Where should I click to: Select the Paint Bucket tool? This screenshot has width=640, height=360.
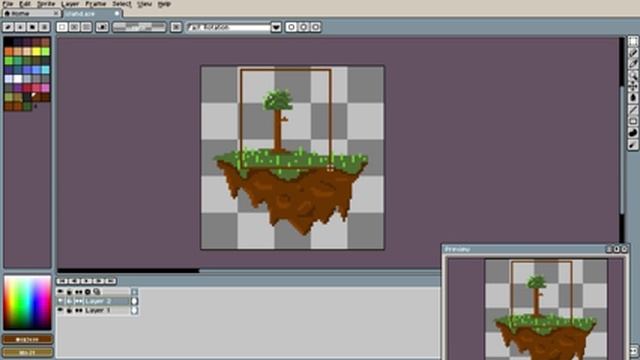633,98
